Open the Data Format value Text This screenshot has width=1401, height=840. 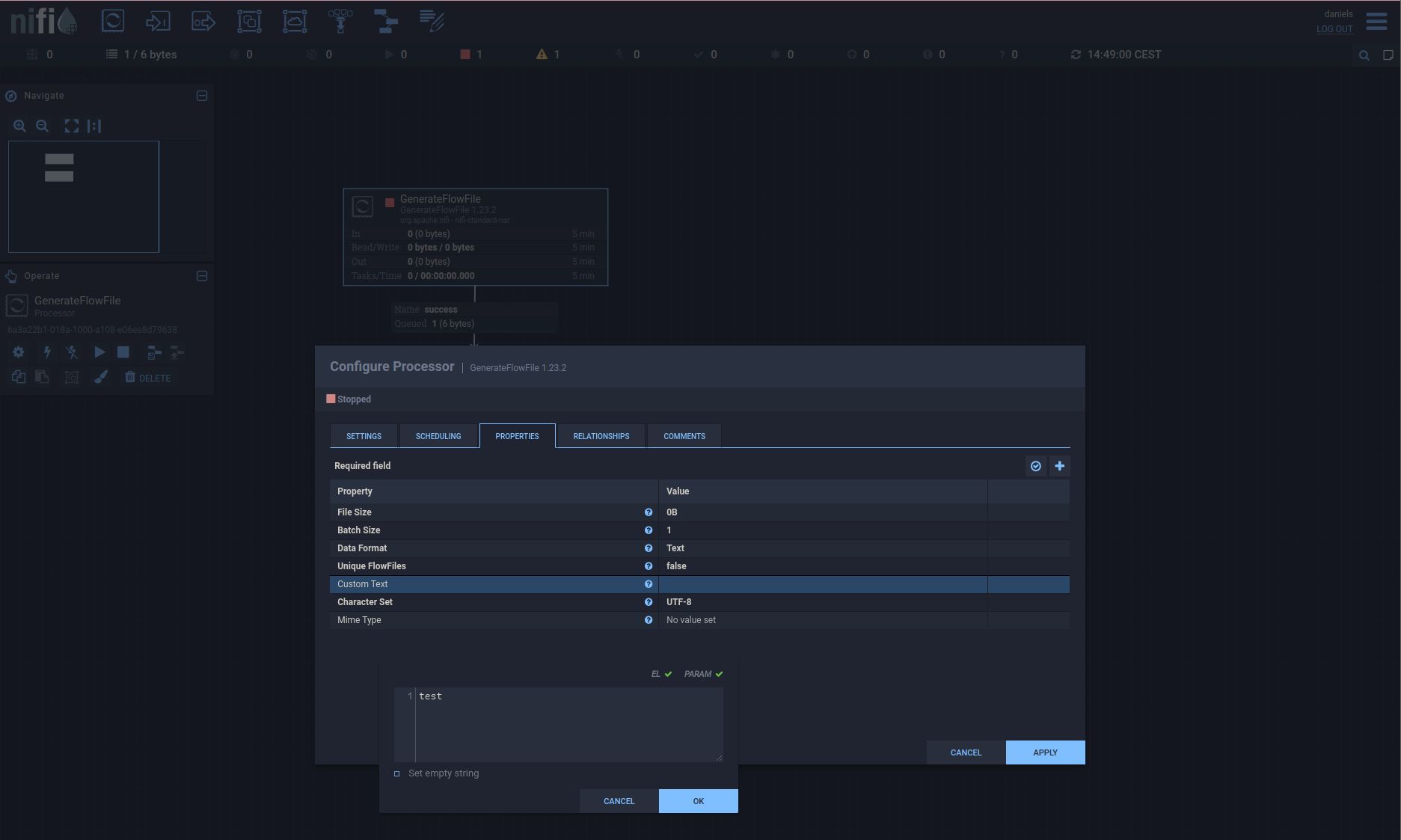click(x=823, y=548)
